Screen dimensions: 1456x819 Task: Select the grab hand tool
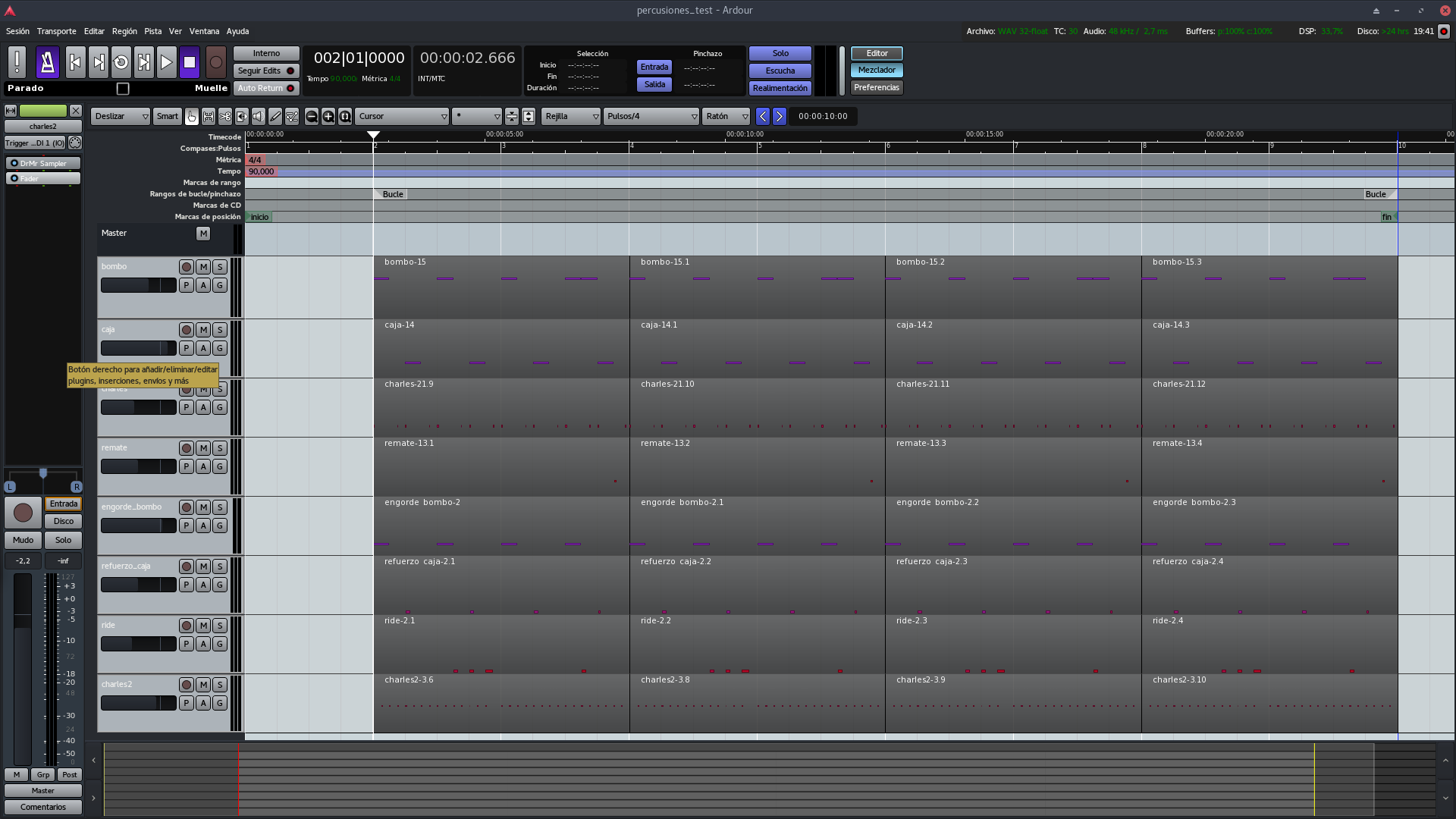[x=192, y=117]
